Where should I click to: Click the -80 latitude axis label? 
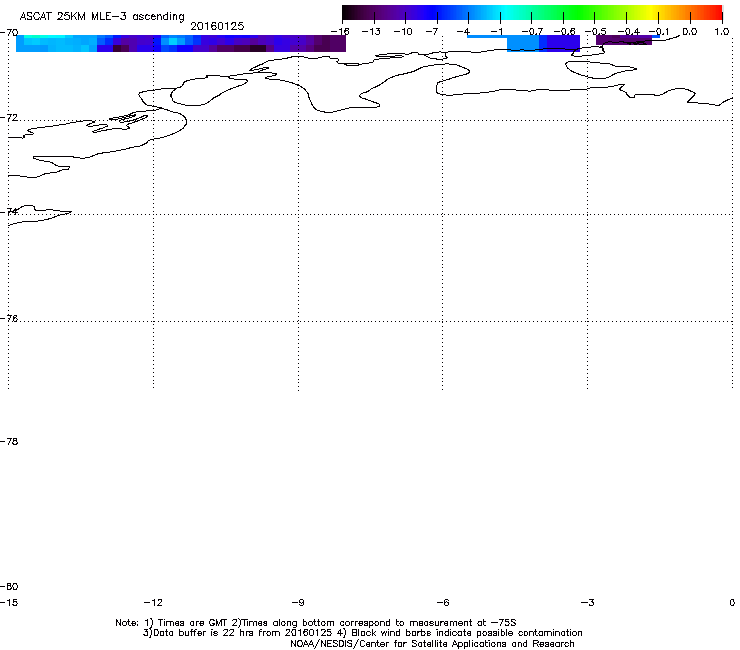pyautogui.click(x=9, y=586)
